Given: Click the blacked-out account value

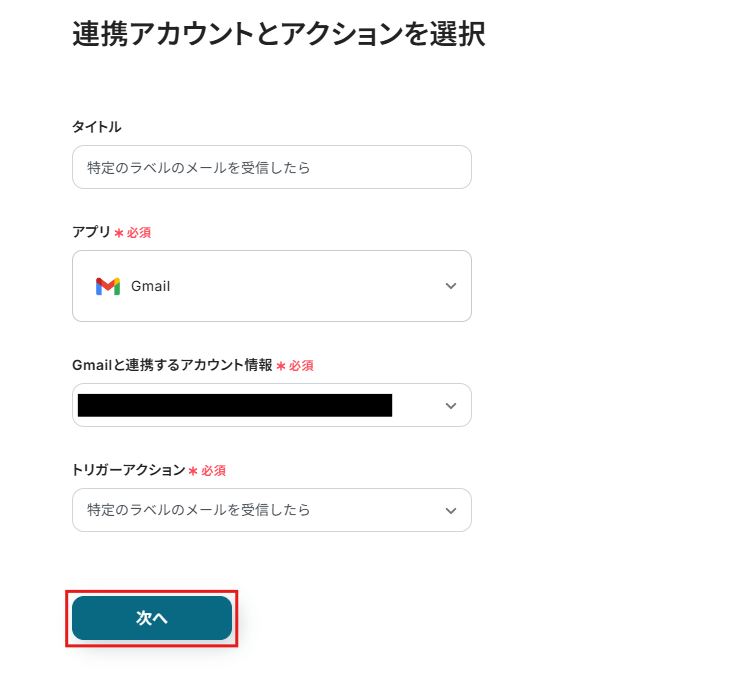Looking at the screenshot, I should [234, 405].
